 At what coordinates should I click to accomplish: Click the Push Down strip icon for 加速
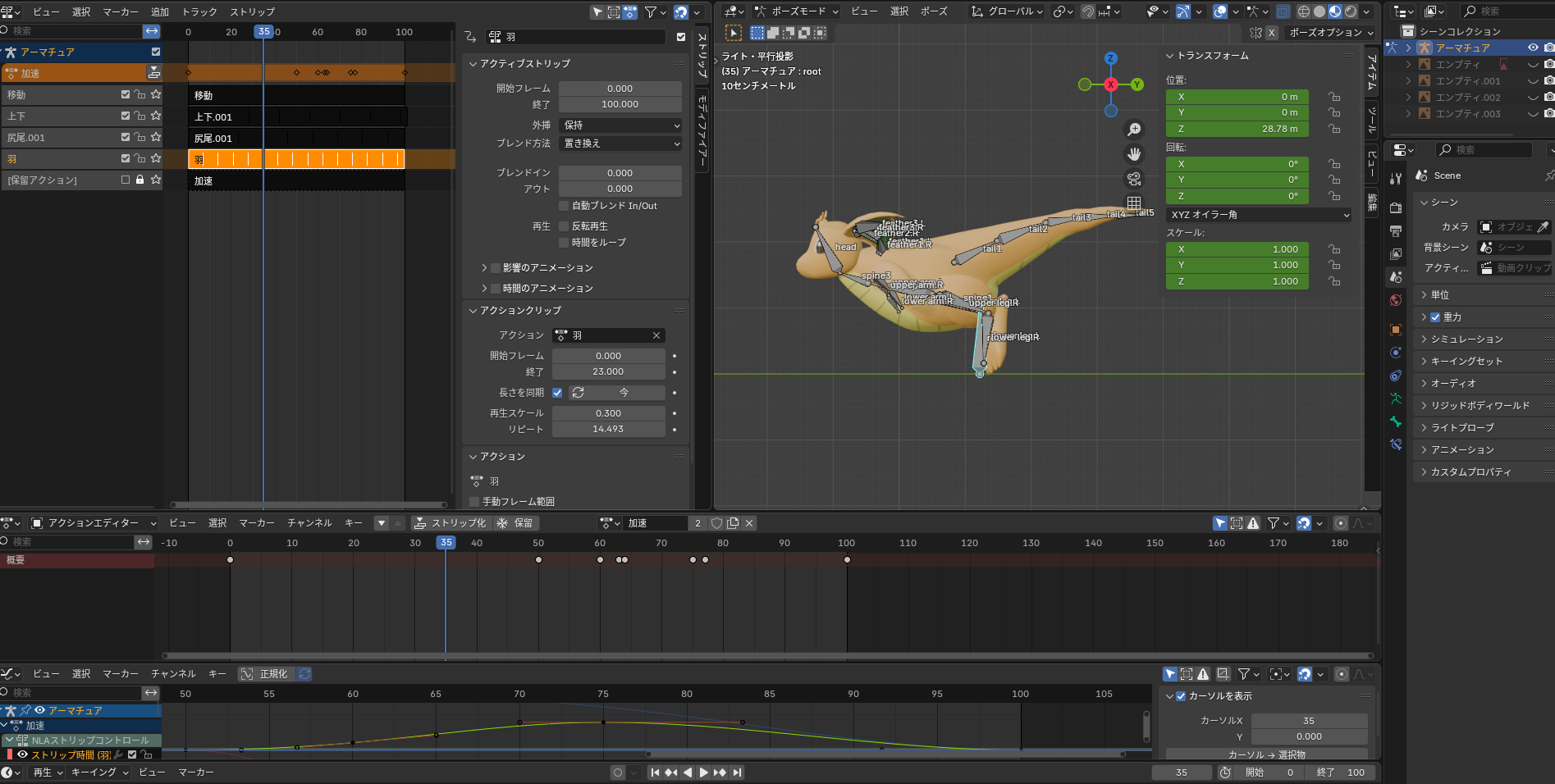pos(153,73)
